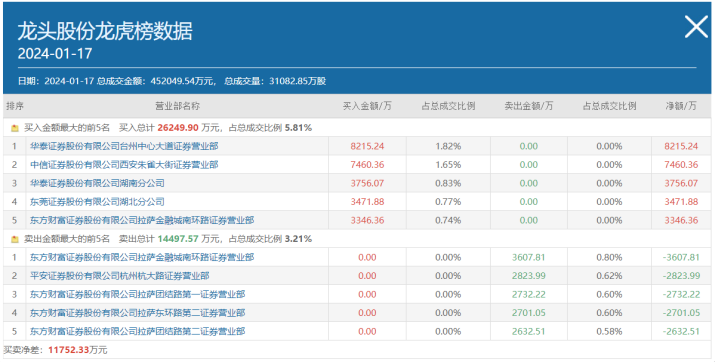The width and height of the screenshot is (715, 362).
Task: Open 东方财富拉萨金融城南环路 link in the sell list
Action: coord(142,257)
